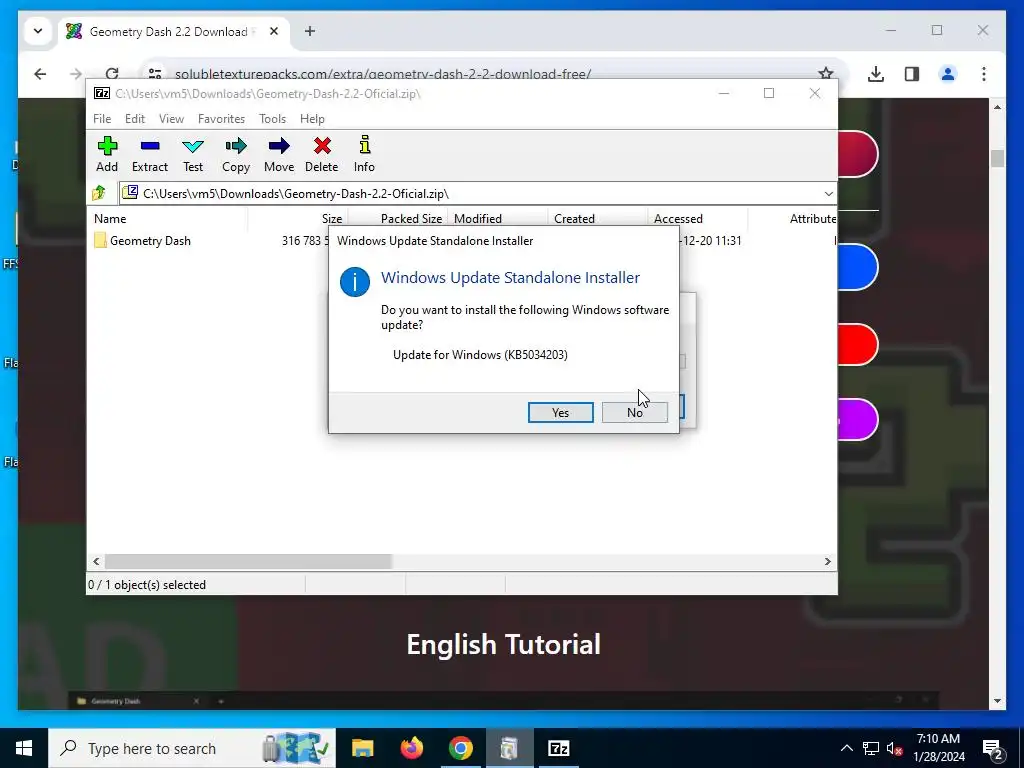The height and width of the screenshot is (768, 1024).
Task: Reload the Chrome page
Action: pos(112,73)
